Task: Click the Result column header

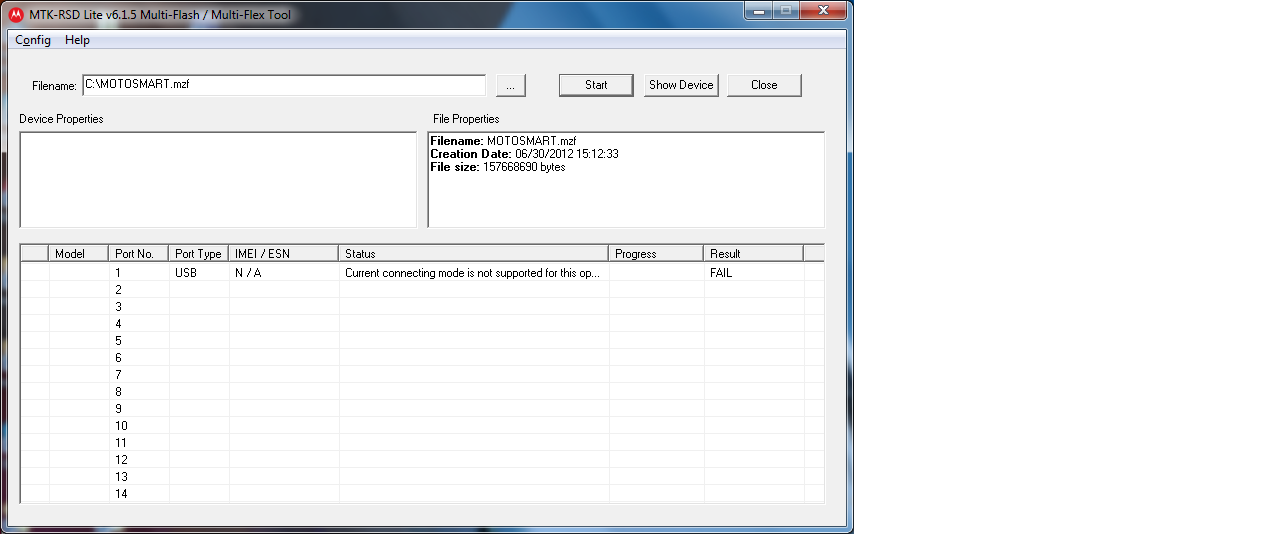Action: [x=754, y=254]
